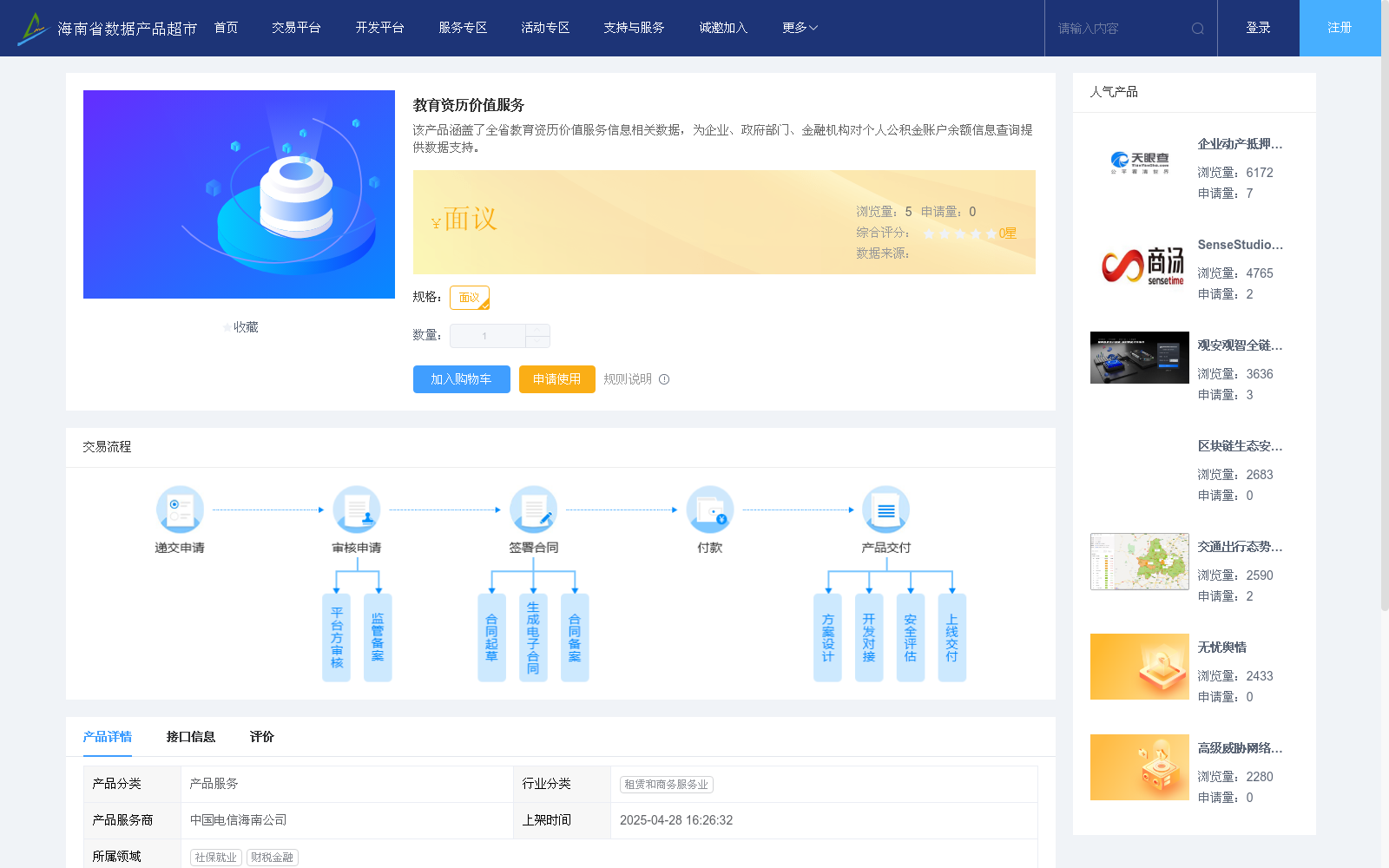The height and width of the screenshot is (868, 1389).
Task: Click the 安全评估 sub-step box
Action: click(911, 638)
